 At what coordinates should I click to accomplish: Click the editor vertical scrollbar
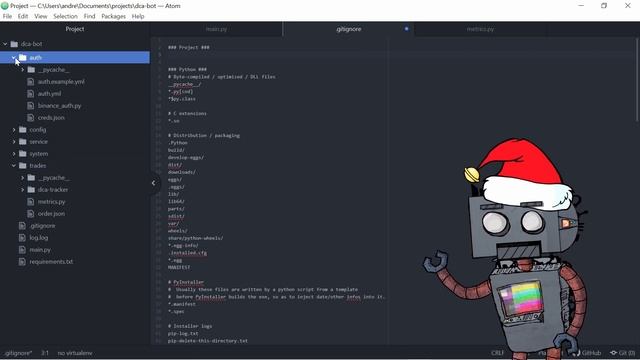tap(637, 80)
